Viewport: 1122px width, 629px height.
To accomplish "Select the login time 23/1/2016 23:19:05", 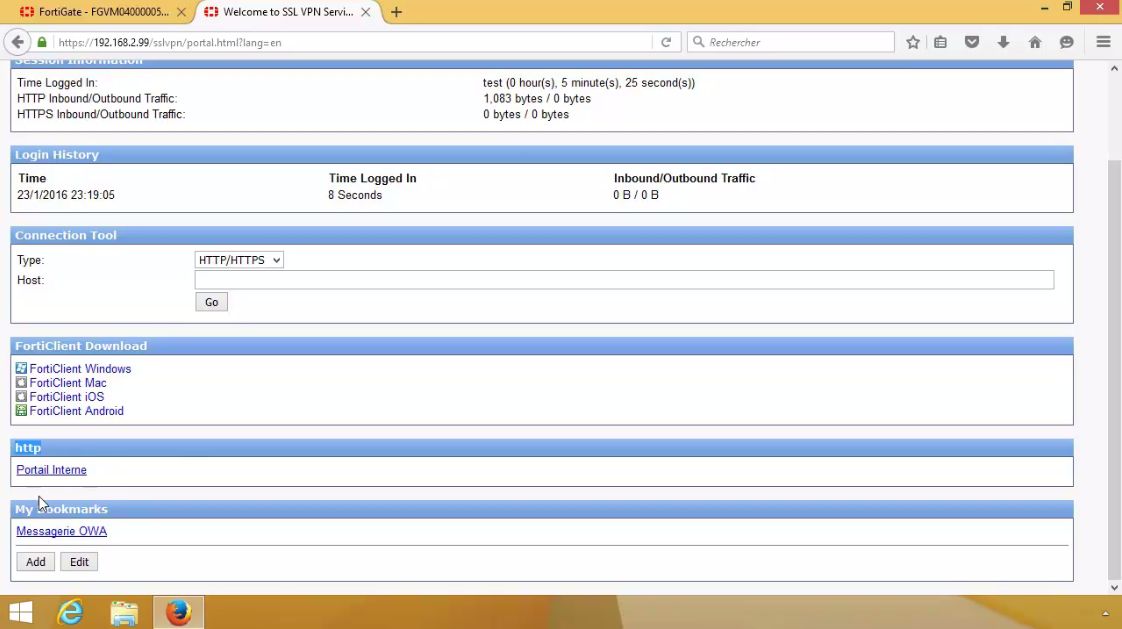I will point(66,195).
